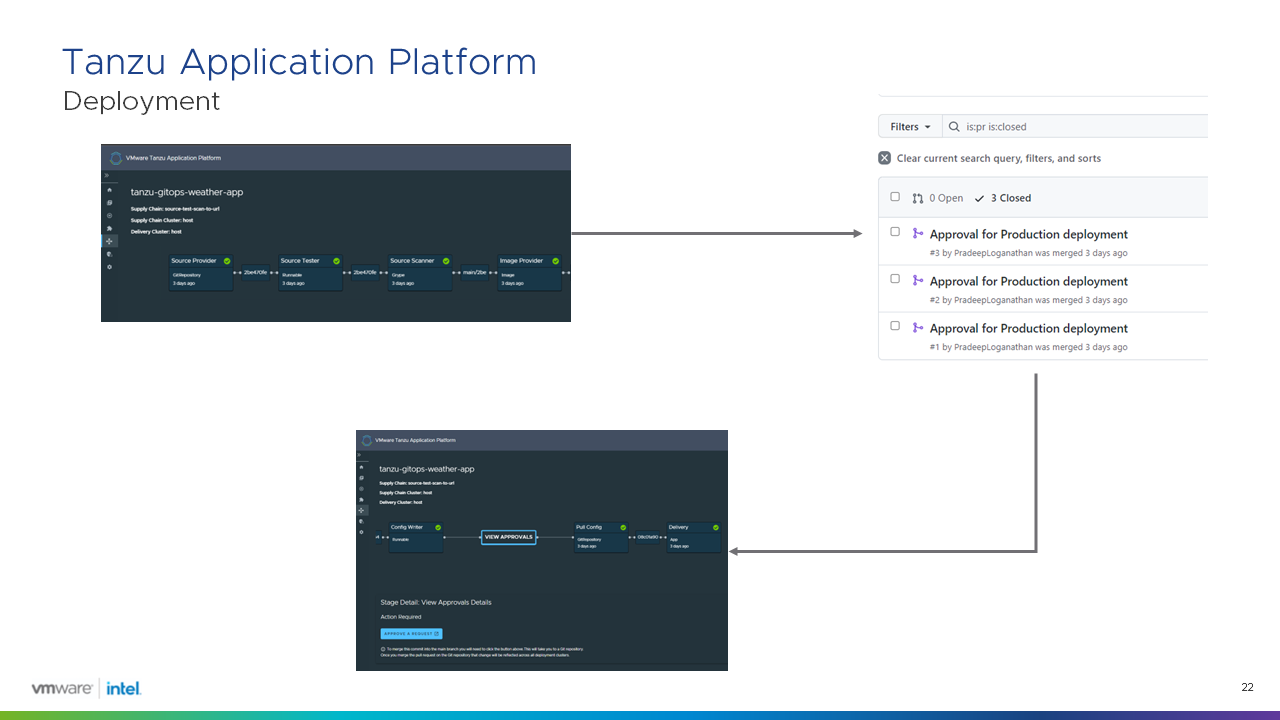Click the Tanzu logo in the View Approvals screenshot
The width and height of the screenshot is (1280, 720).
pyautogui.click(x=367, y=441)
